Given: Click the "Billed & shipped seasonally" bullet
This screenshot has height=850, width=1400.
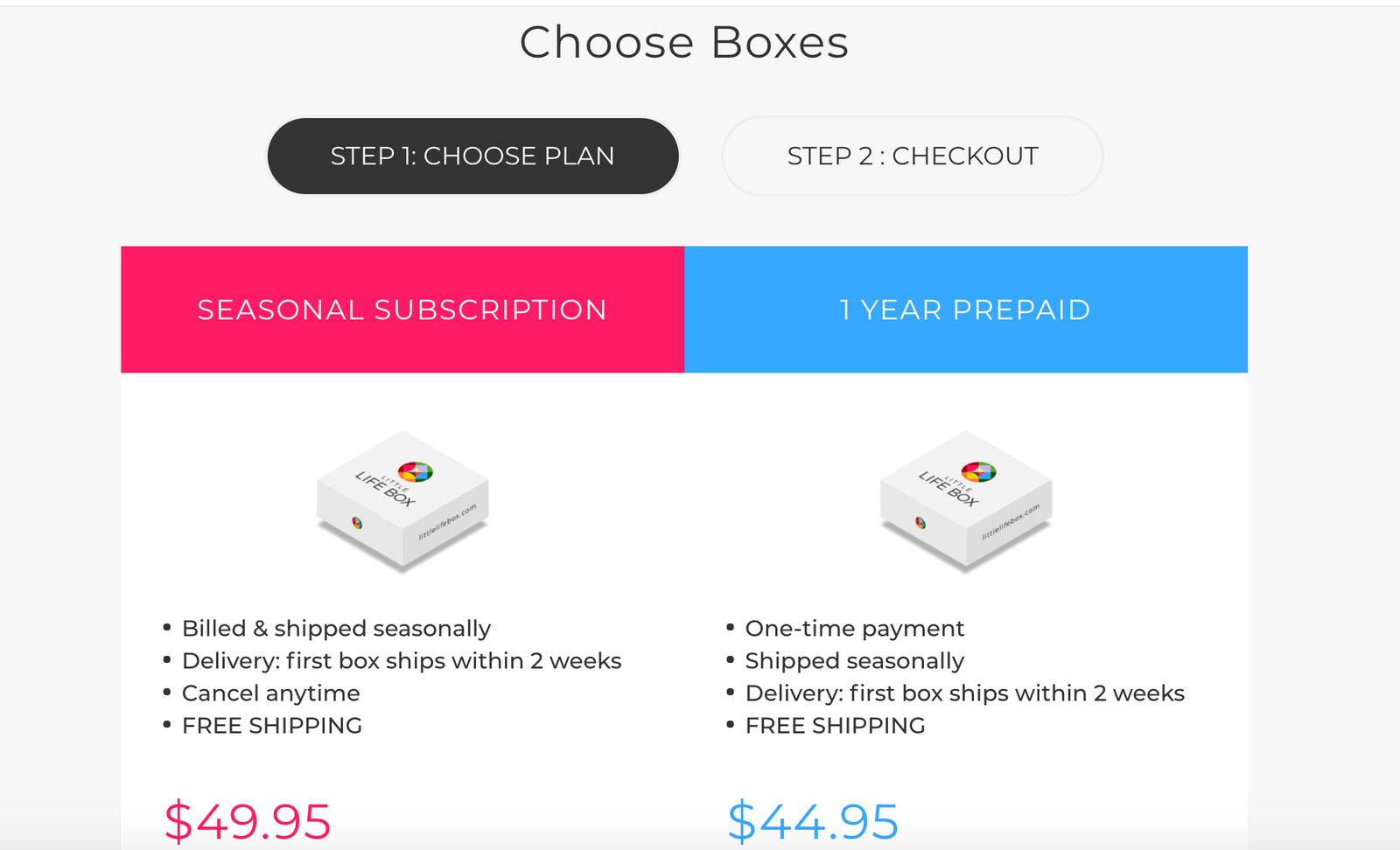Looking at the screenshot, I should [336, 629].
